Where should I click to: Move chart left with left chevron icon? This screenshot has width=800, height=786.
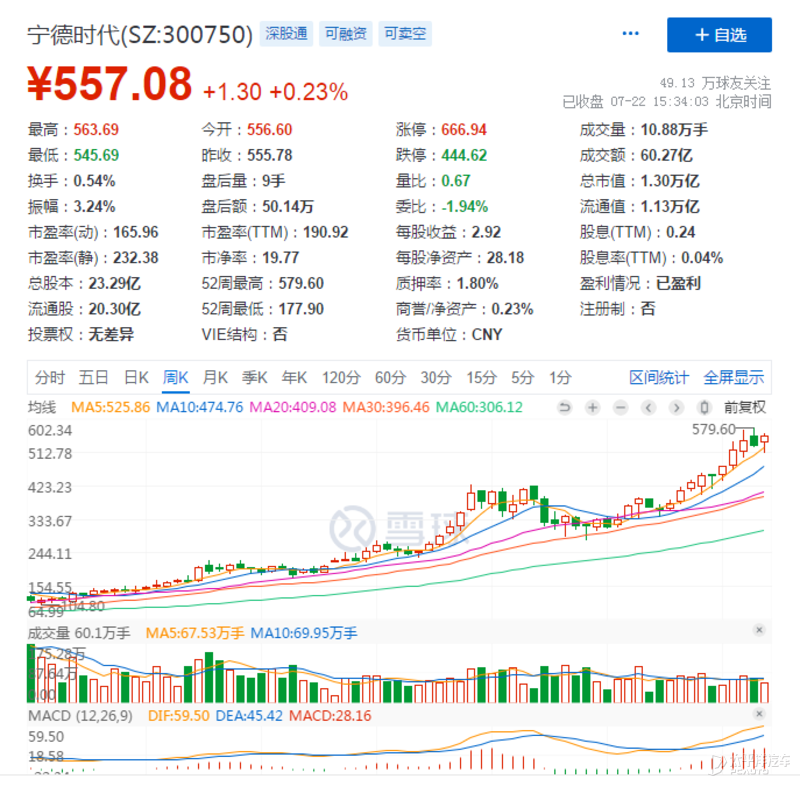coord(648,408)
